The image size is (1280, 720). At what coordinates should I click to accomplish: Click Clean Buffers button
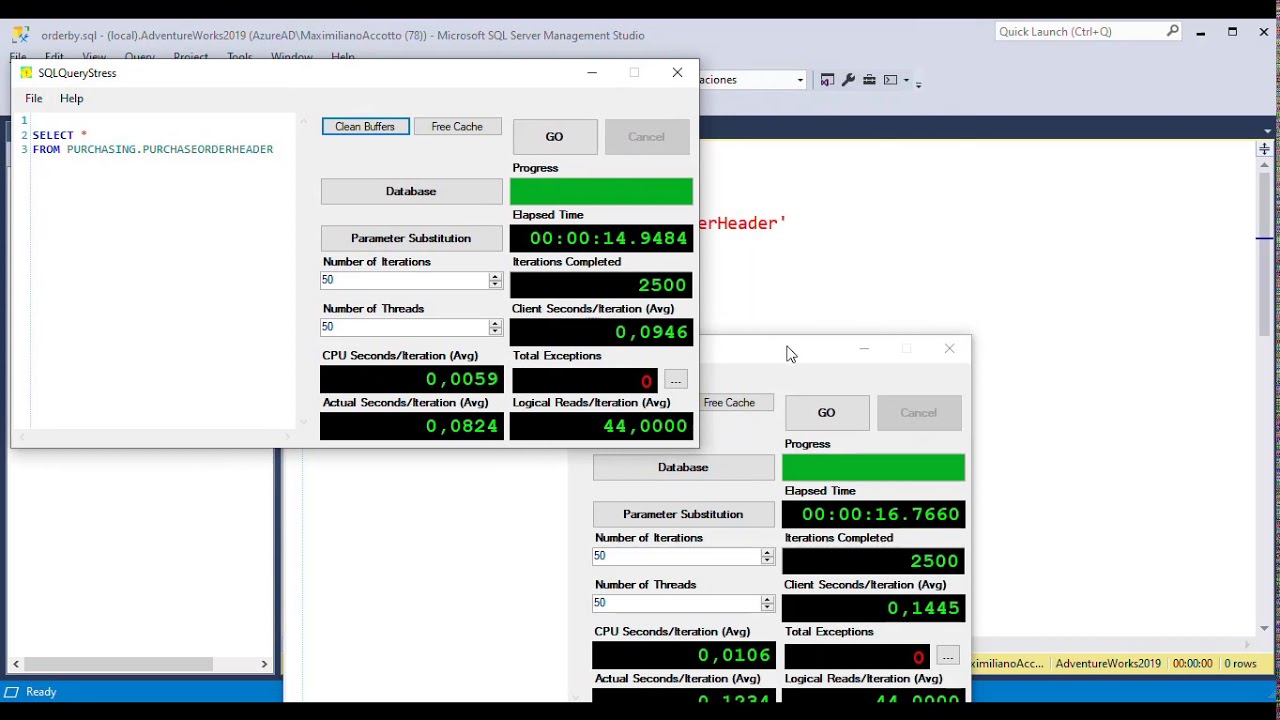click(365, 126)
